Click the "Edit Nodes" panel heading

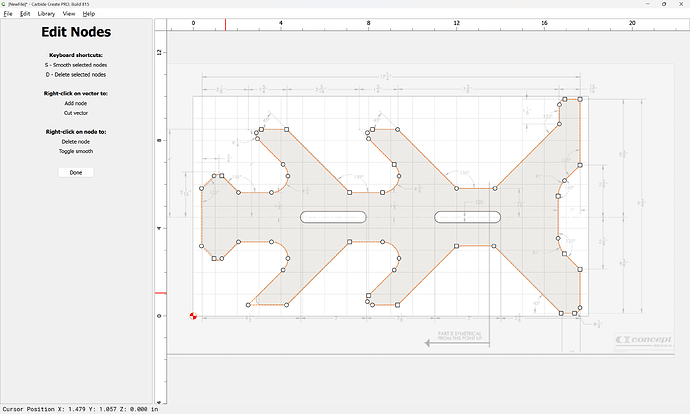pyautogui.click(x=76, y=32)
